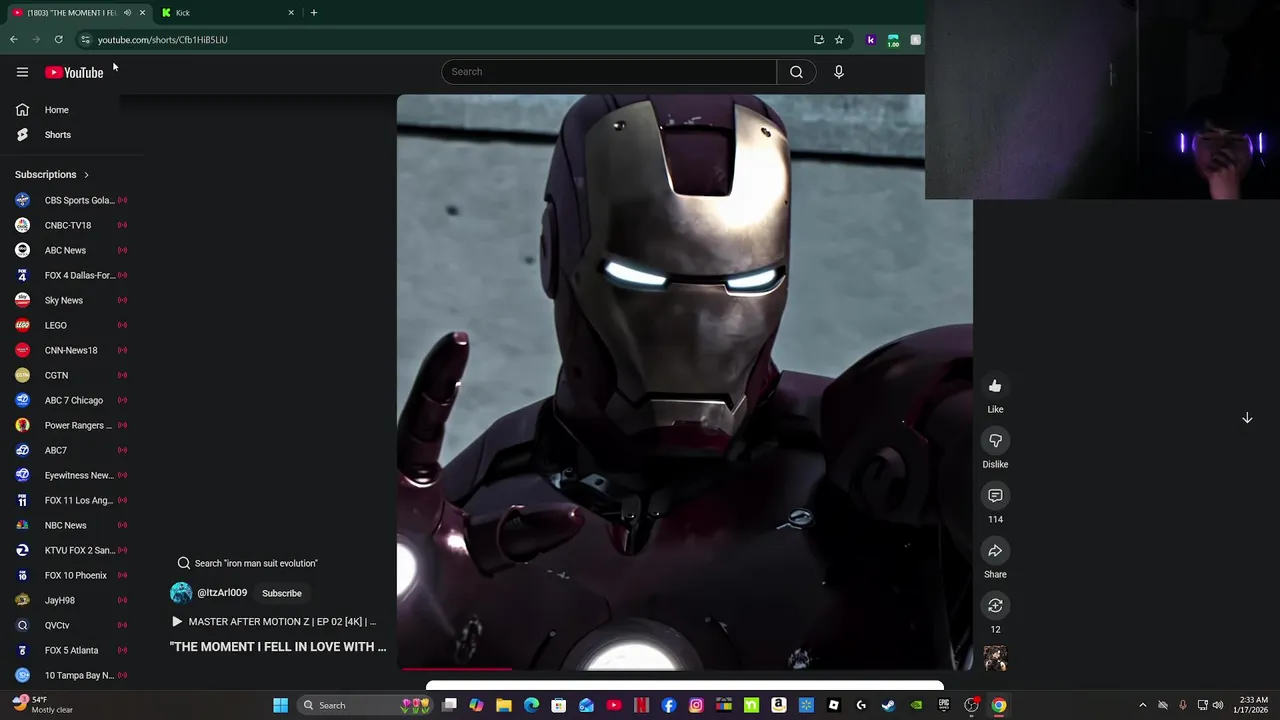Click the address bar URL
This screenshot has width=1280, height=720.
pyautogui.click(x=162, y=40)
